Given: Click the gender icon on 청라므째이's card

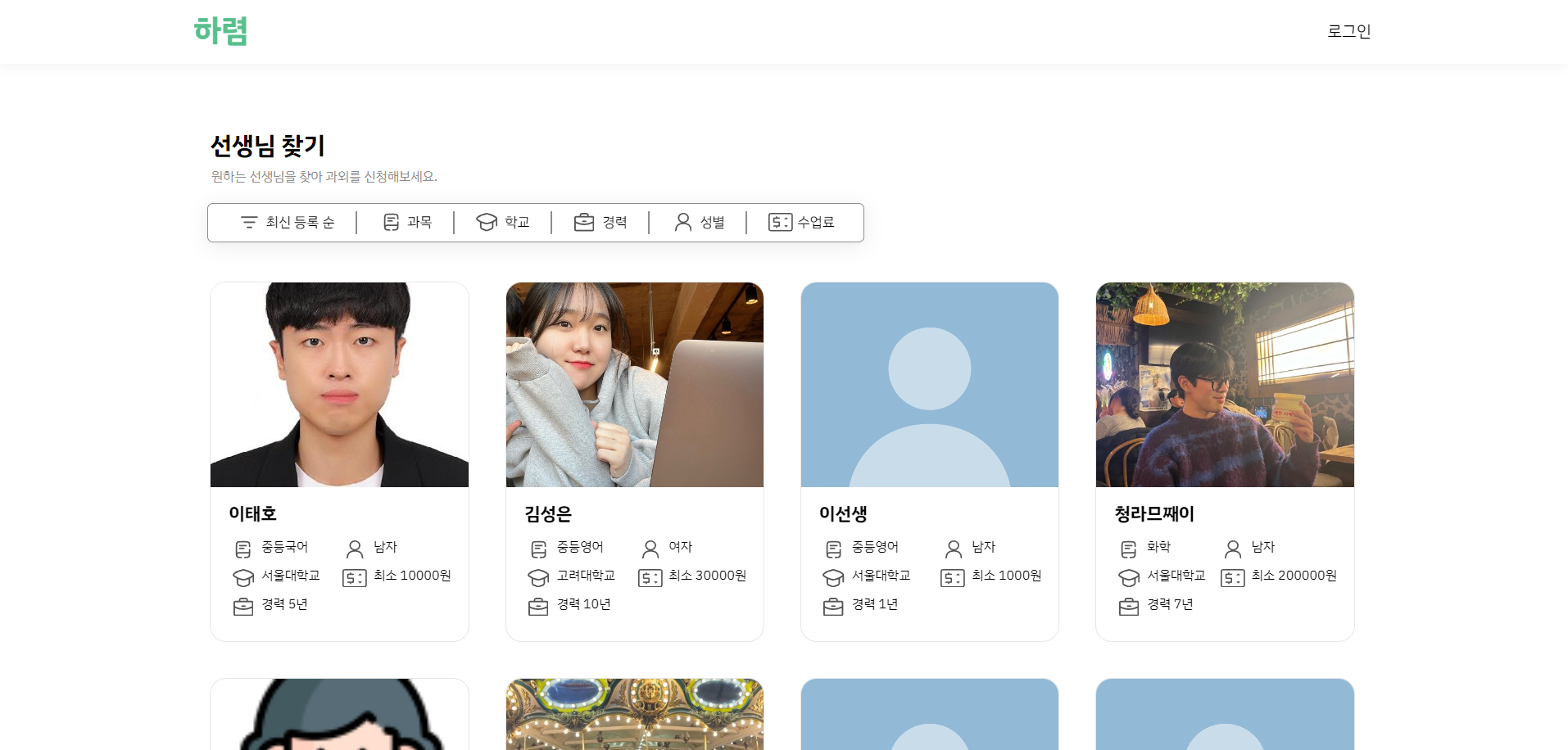Looking at the screenshot, I should [x=1233, y=549].
